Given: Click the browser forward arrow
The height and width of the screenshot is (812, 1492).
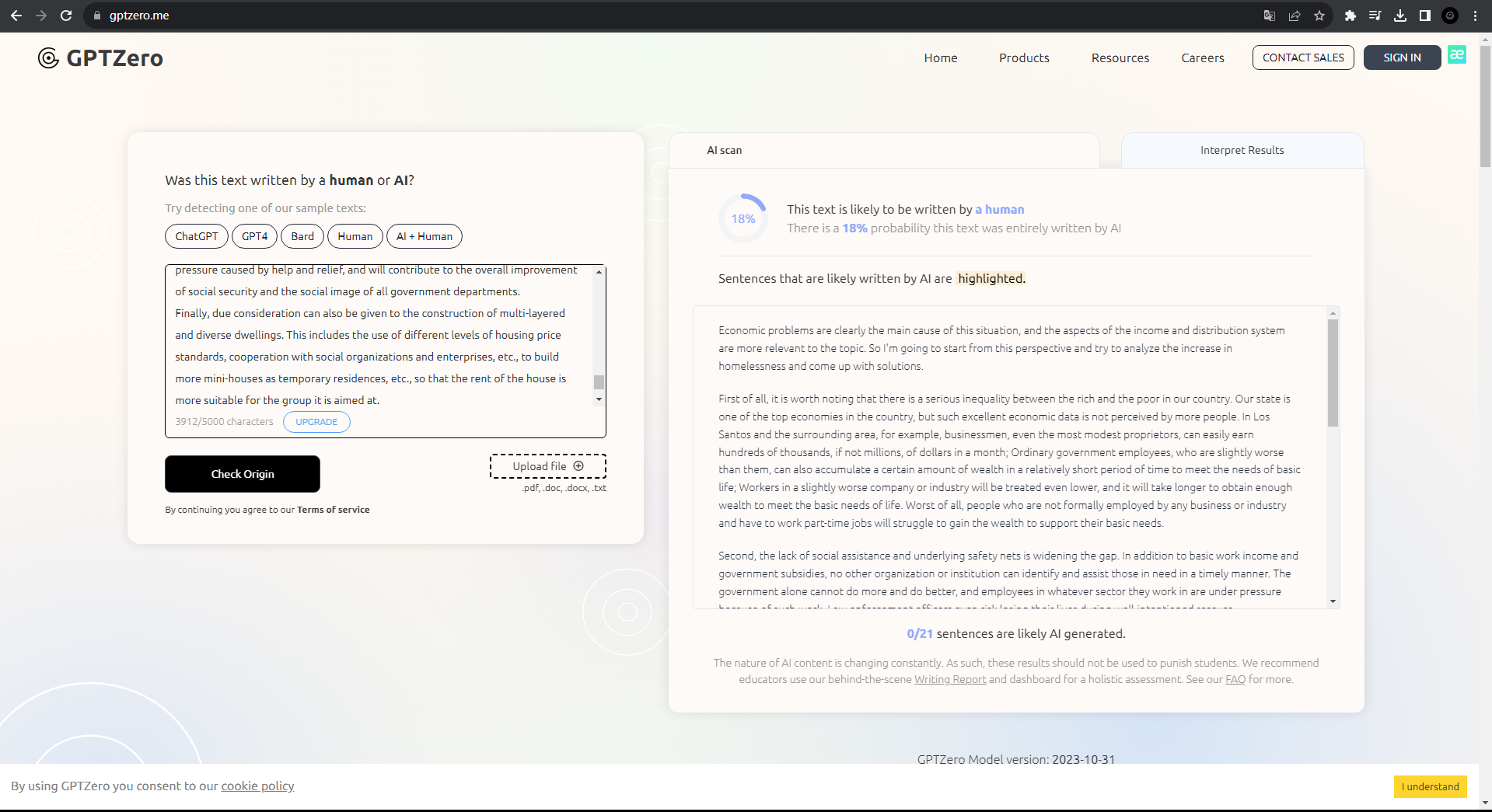Looking at the screenshot, I should 41,16.
